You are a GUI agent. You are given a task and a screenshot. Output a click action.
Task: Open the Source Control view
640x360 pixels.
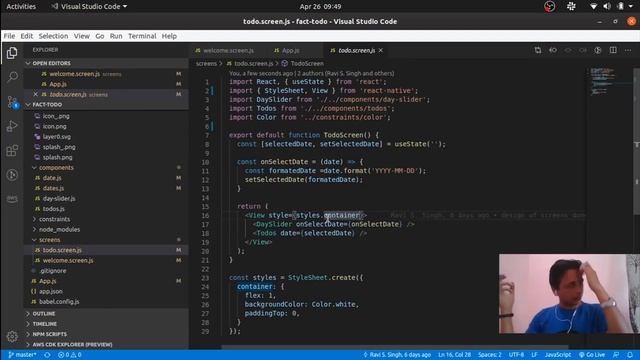(12, 102)
